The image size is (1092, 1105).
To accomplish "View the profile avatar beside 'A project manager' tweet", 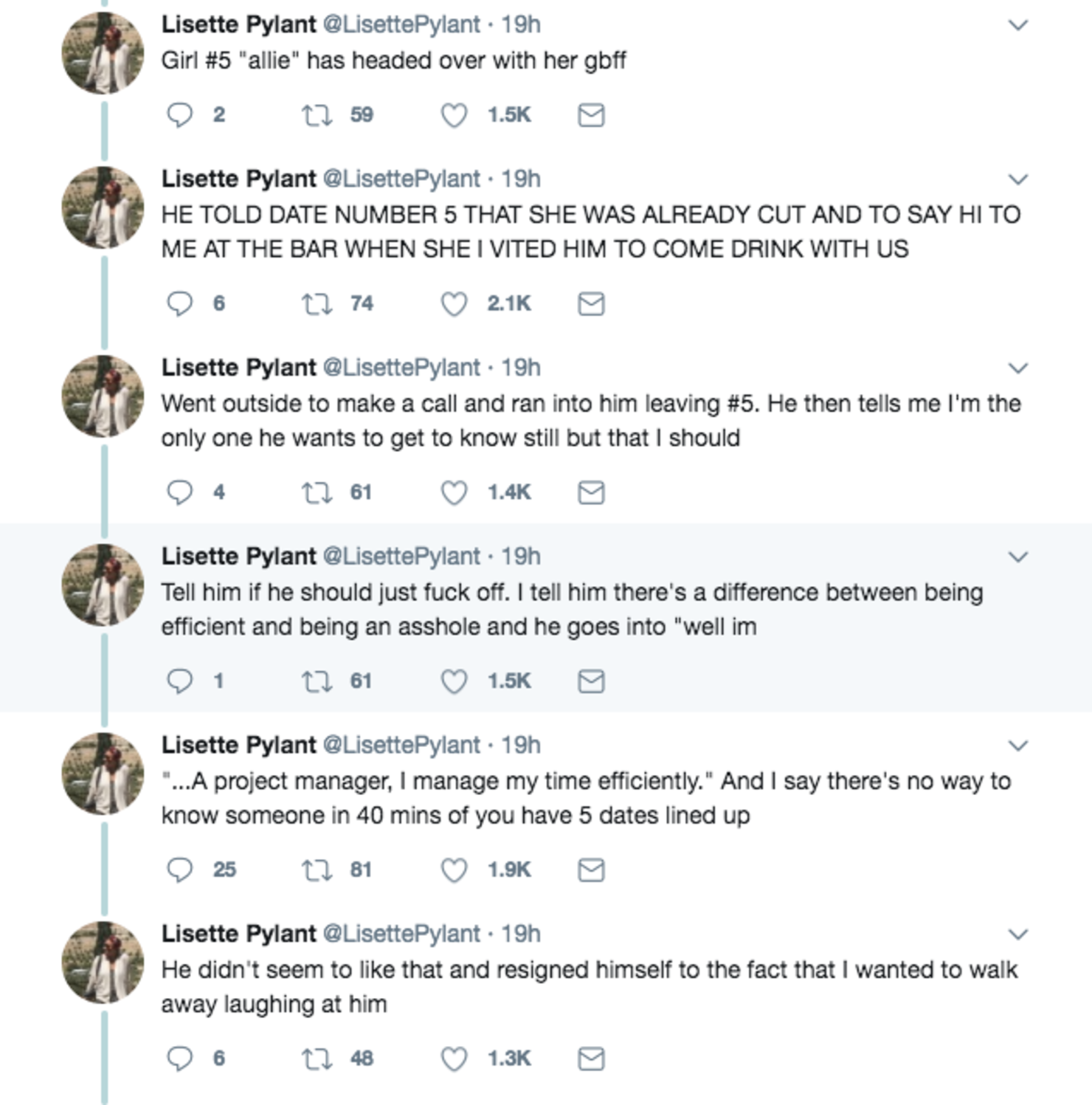I will coord(103,774).
